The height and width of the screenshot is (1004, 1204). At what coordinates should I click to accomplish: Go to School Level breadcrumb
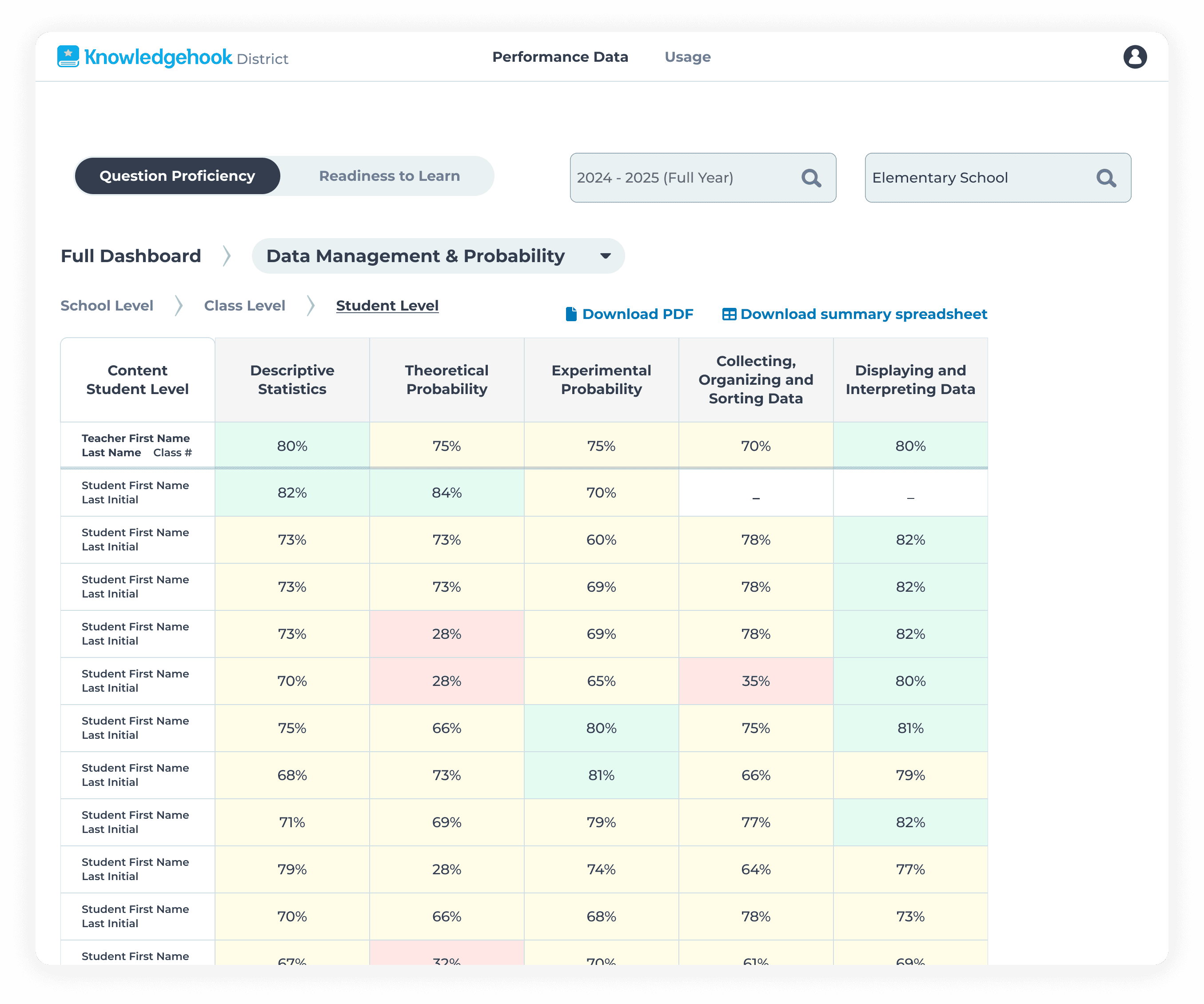pos(107,306)
